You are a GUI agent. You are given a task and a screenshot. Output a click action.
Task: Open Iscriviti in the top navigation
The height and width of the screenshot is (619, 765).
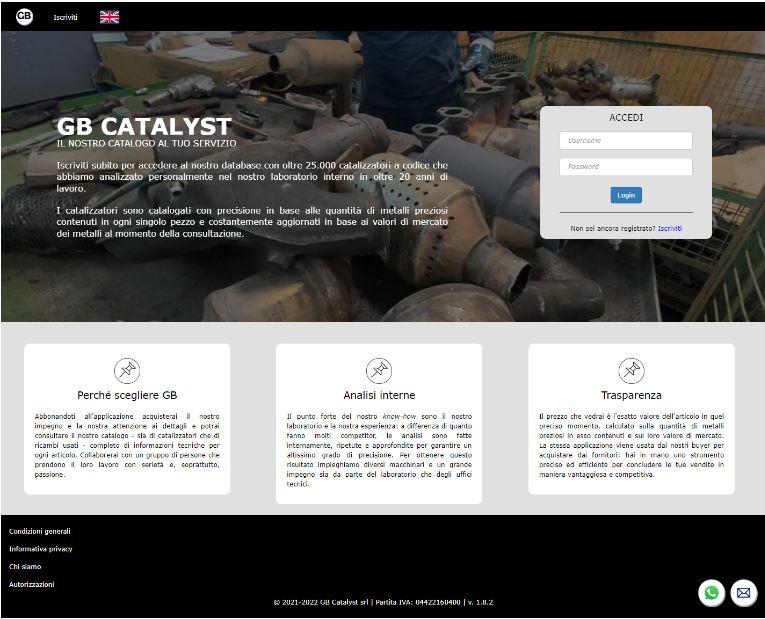65,17
